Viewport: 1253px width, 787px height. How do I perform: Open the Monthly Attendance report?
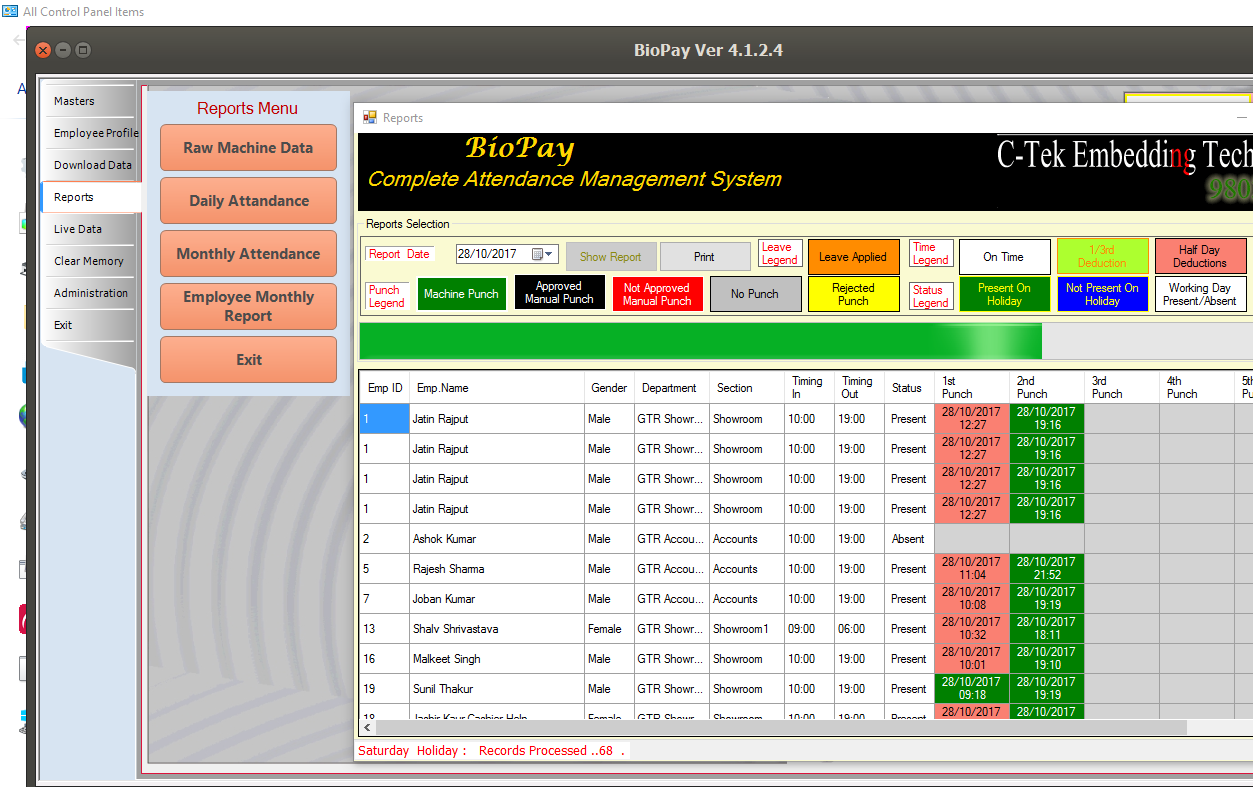[248, 254]
